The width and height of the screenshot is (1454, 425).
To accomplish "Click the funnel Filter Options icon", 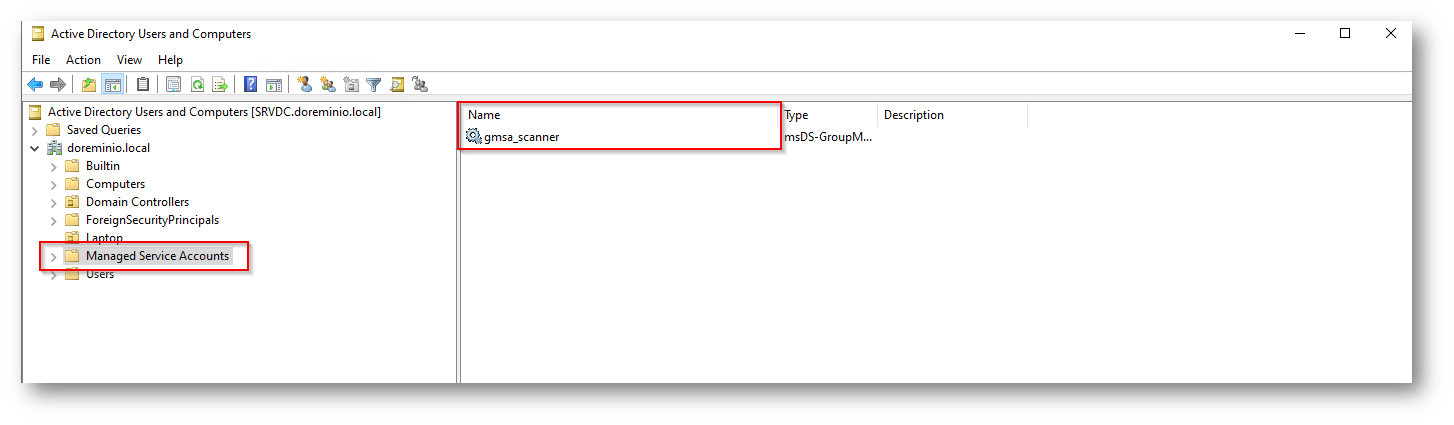I will point(374,85).
